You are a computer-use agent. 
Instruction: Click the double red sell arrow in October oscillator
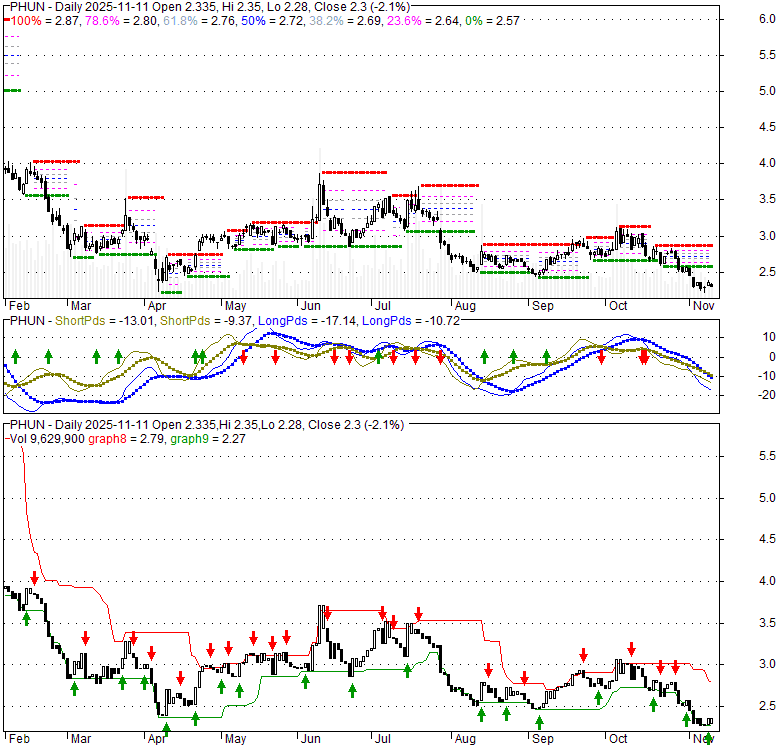click(644, 357)
